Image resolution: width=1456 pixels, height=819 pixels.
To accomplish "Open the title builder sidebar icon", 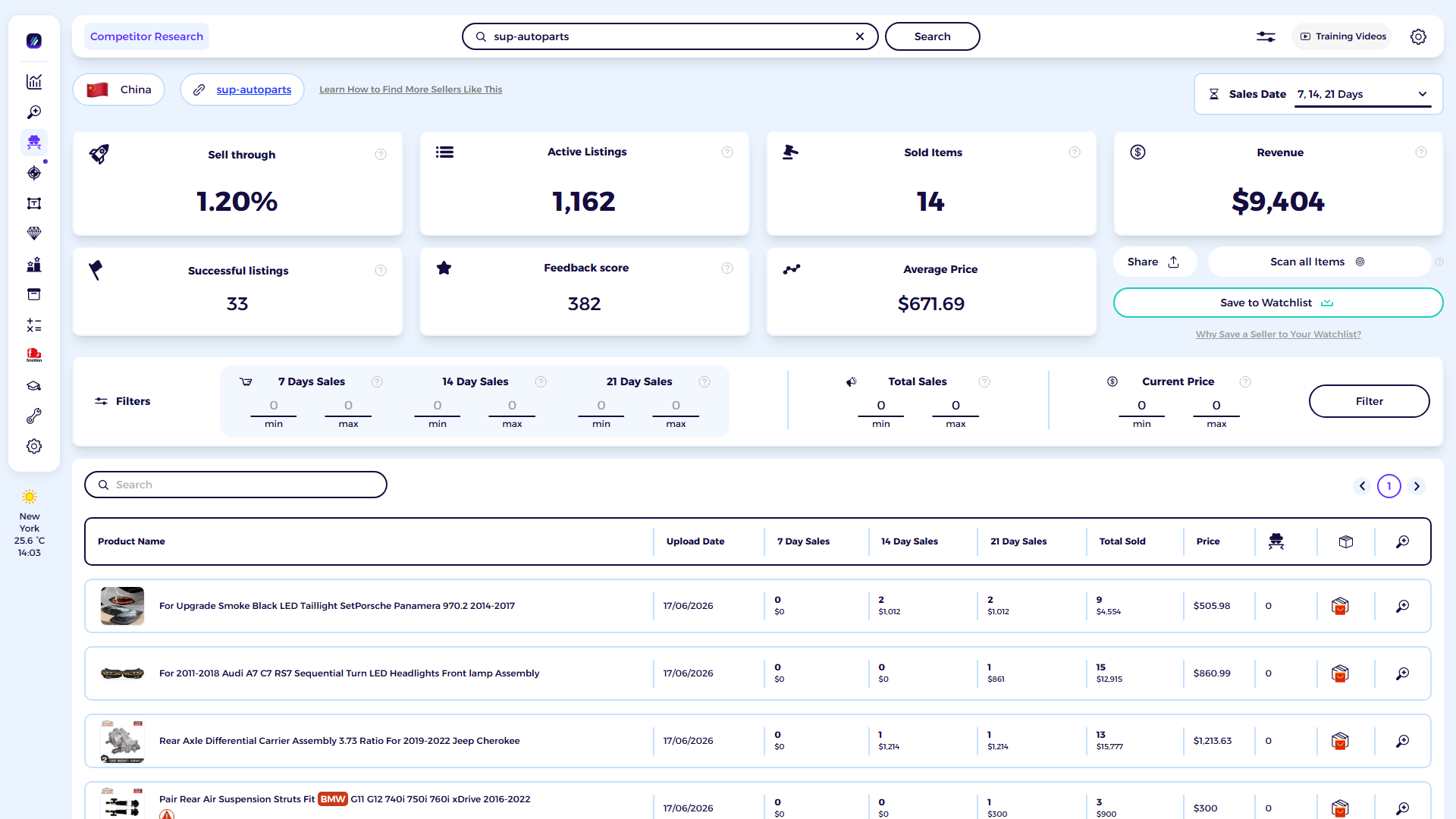I will click(x=34, y=203).
